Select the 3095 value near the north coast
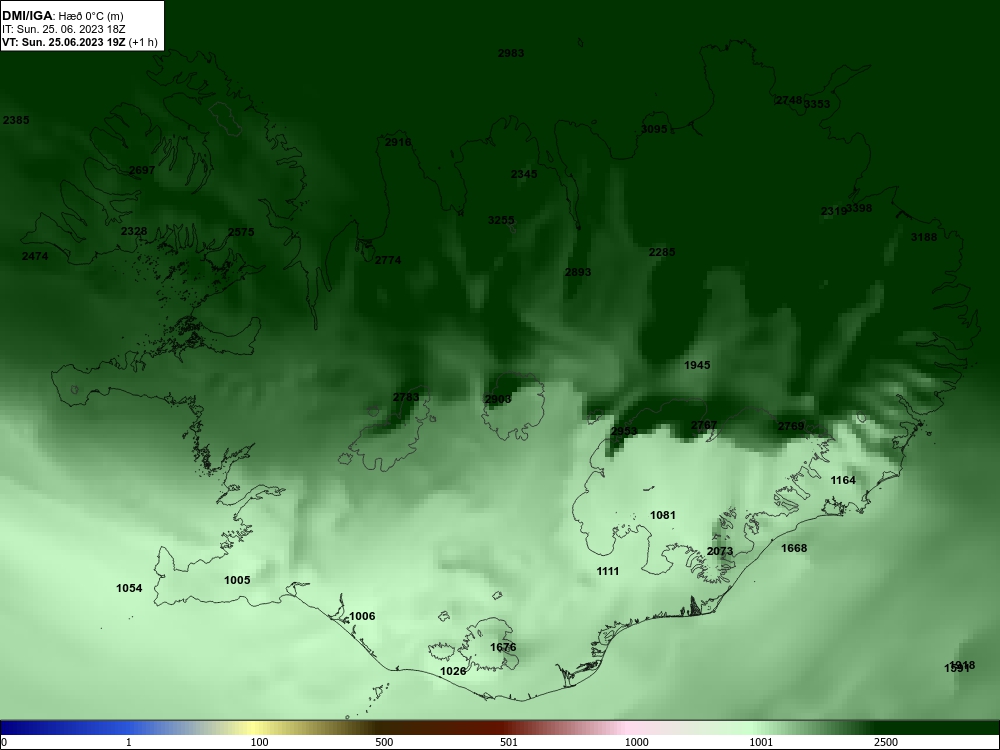This screenshot has height=750, width=1000. point(654,129)
